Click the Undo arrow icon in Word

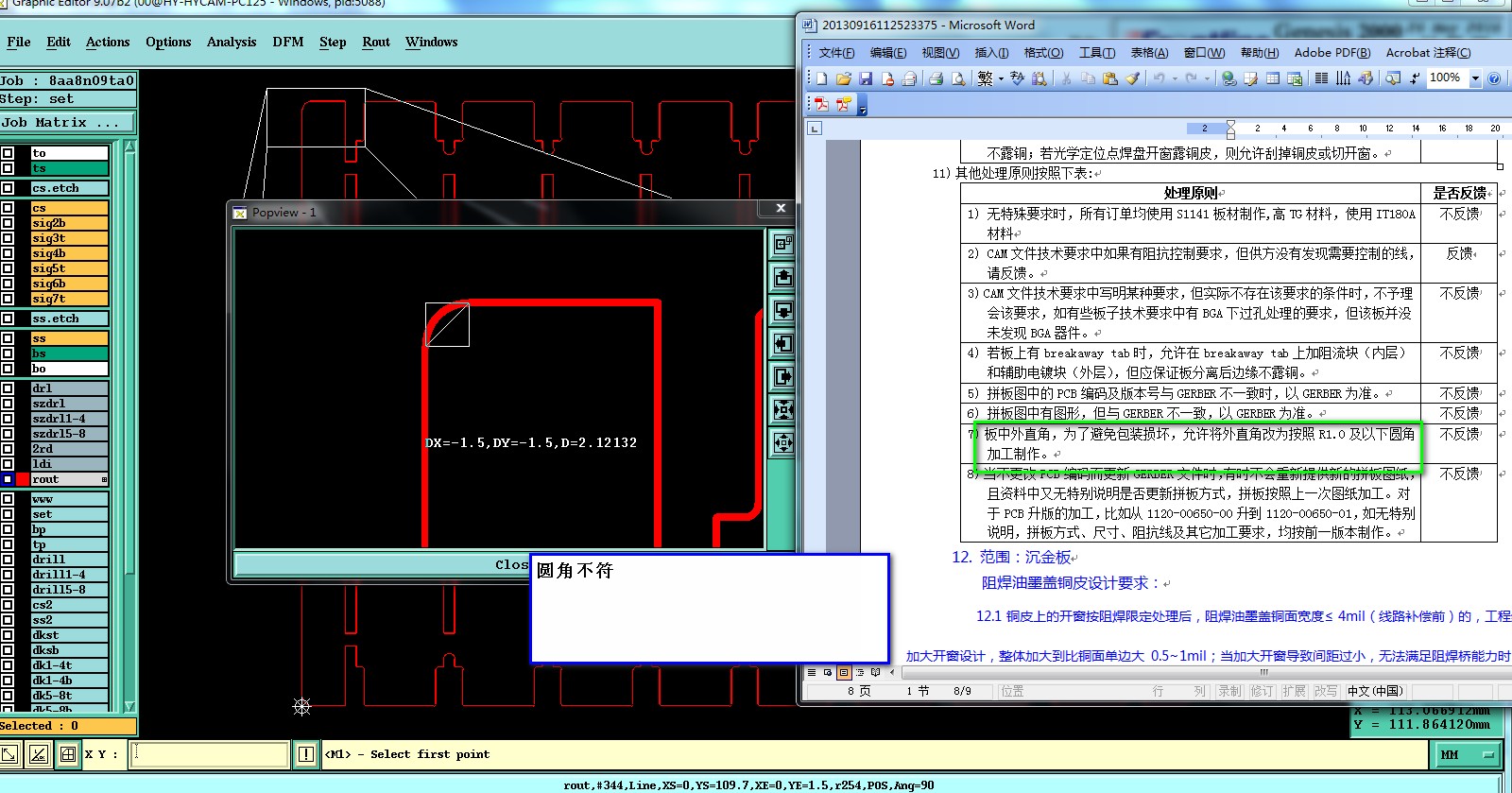click(x=1159, y=78)
